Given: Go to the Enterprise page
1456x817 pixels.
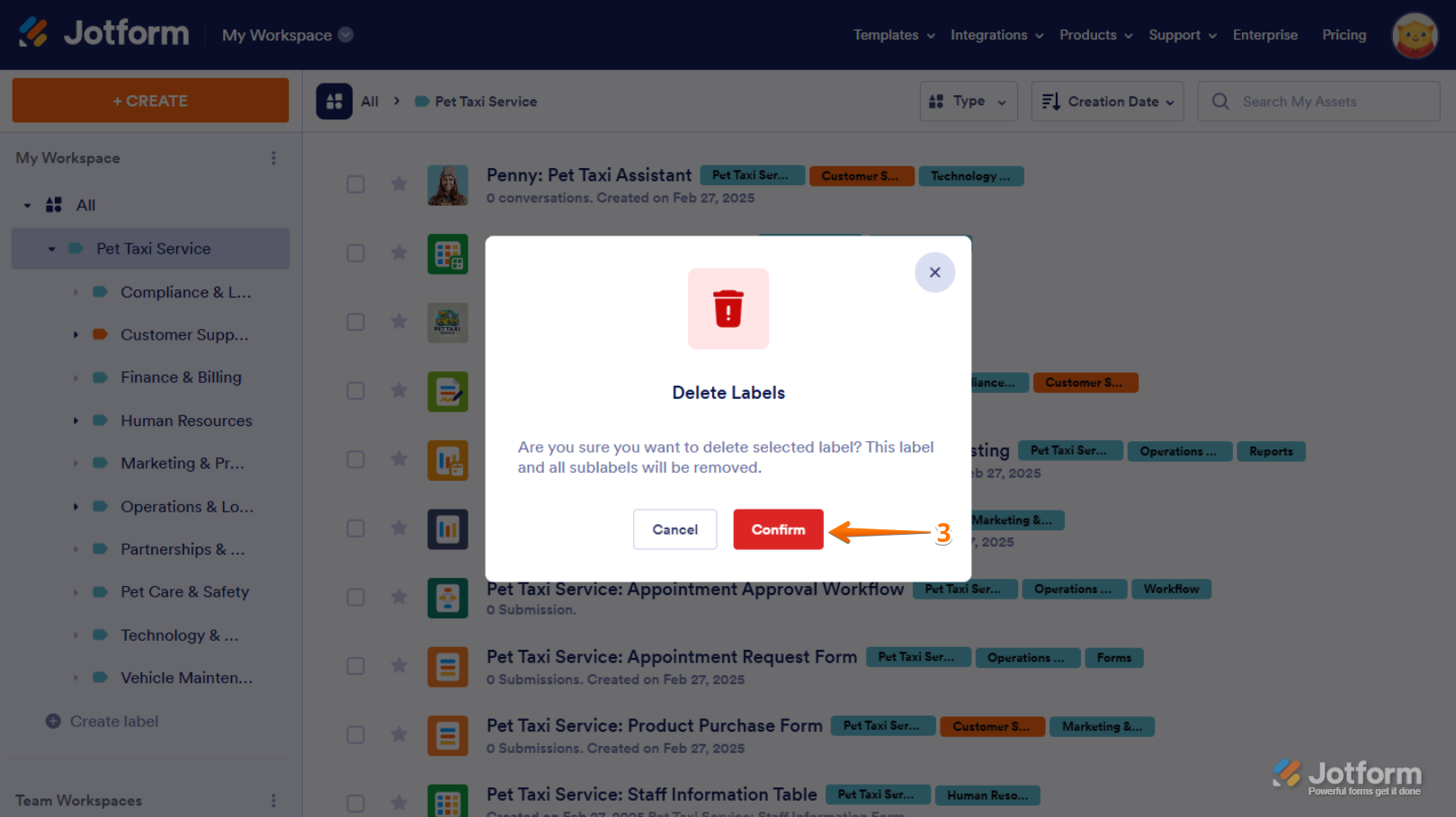Looking at the screenshot, I should (x=1265, y=35).
